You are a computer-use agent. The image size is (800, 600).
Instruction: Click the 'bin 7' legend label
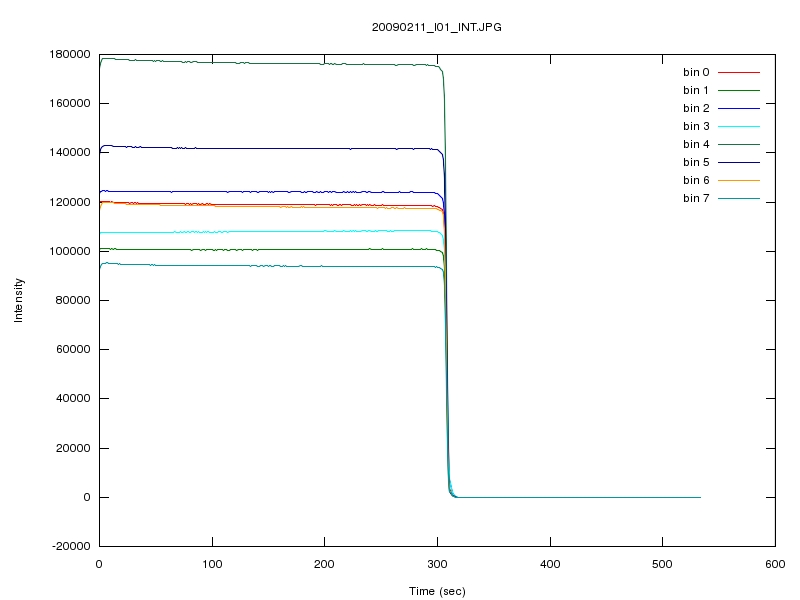(696, 198)
